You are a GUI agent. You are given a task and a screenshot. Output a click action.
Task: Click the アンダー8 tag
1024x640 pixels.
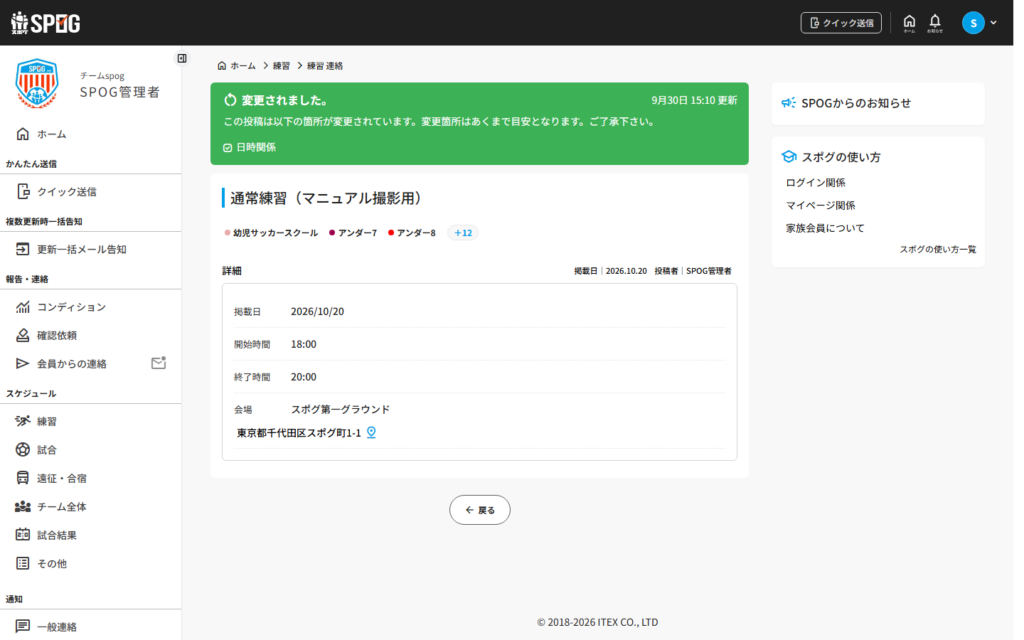tap(412, 232)
